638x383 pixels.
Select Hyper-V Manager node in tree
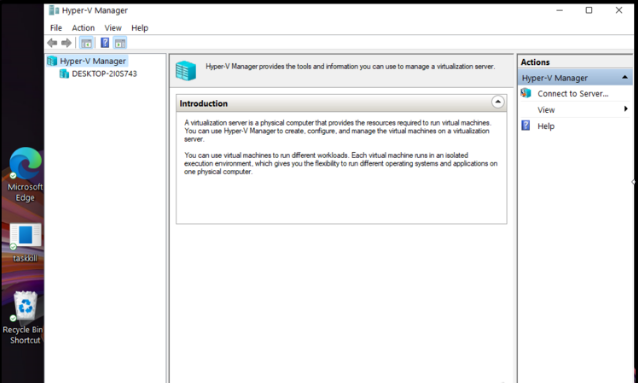tap(93, 61)
